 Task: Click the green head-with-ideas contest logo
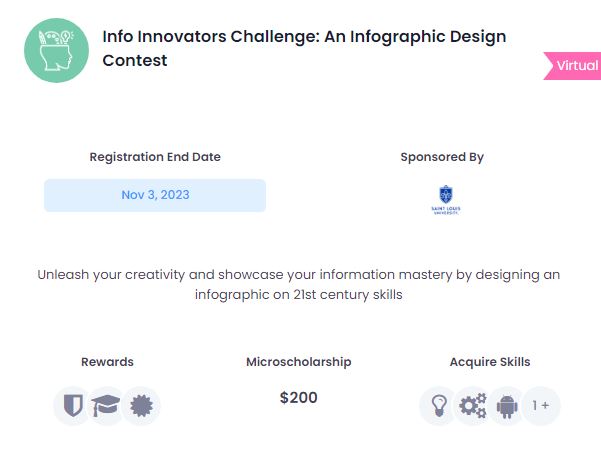pyautogui.click(x=56, y=50)
